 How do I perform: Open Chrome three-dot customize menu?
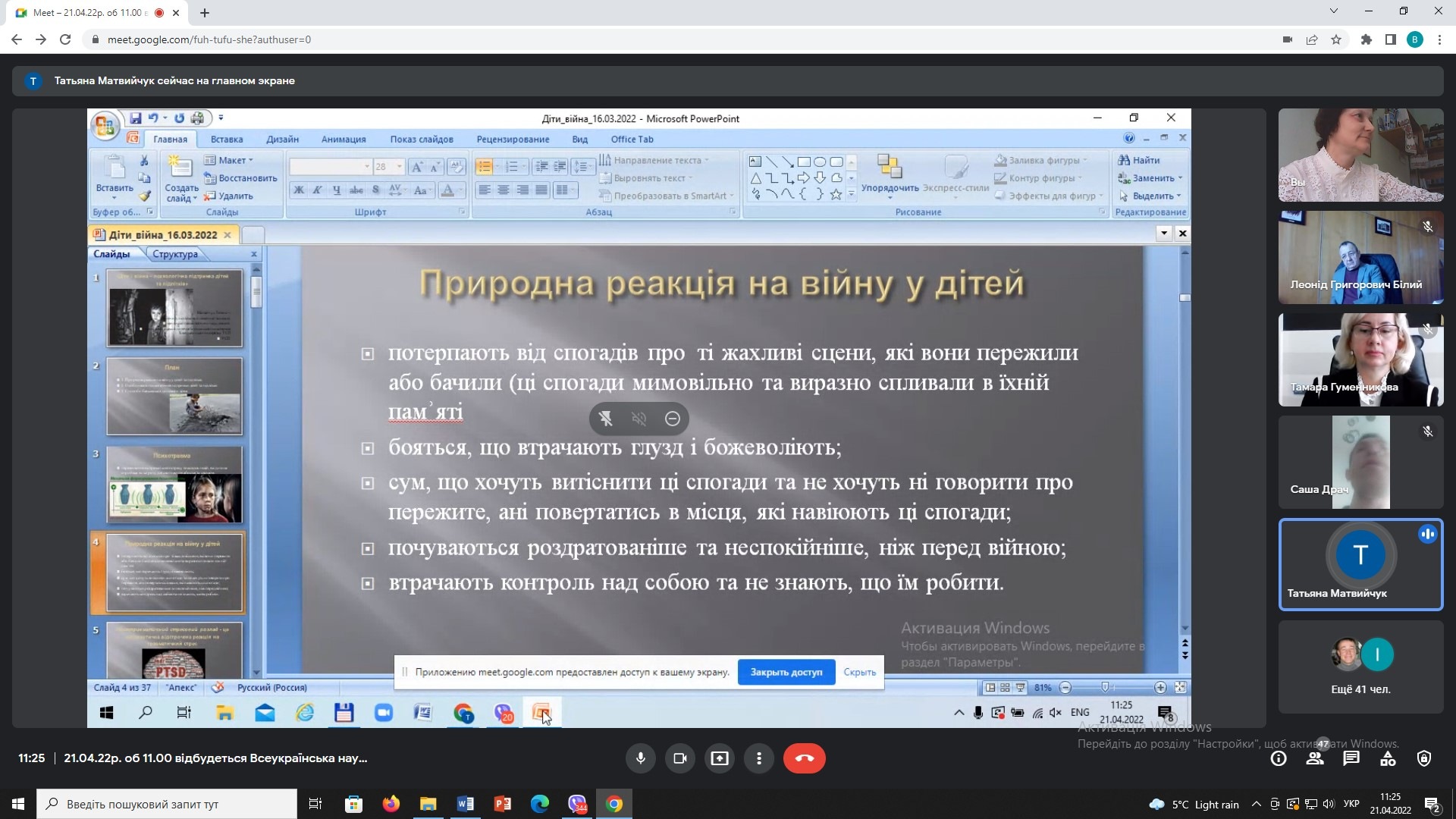pos(1439,39)
